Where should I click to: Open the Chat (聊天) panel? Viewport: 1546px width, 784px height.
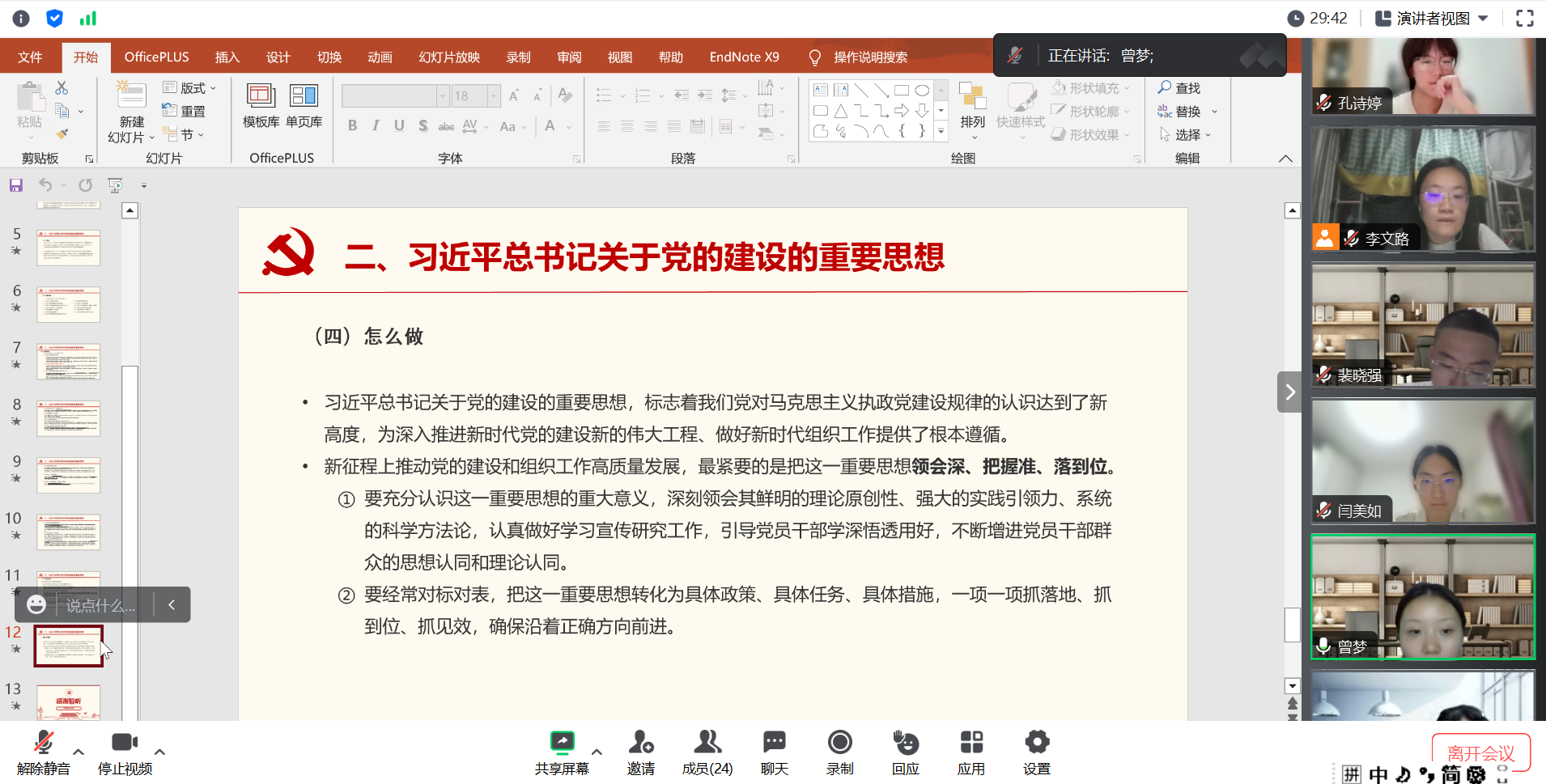774,743
